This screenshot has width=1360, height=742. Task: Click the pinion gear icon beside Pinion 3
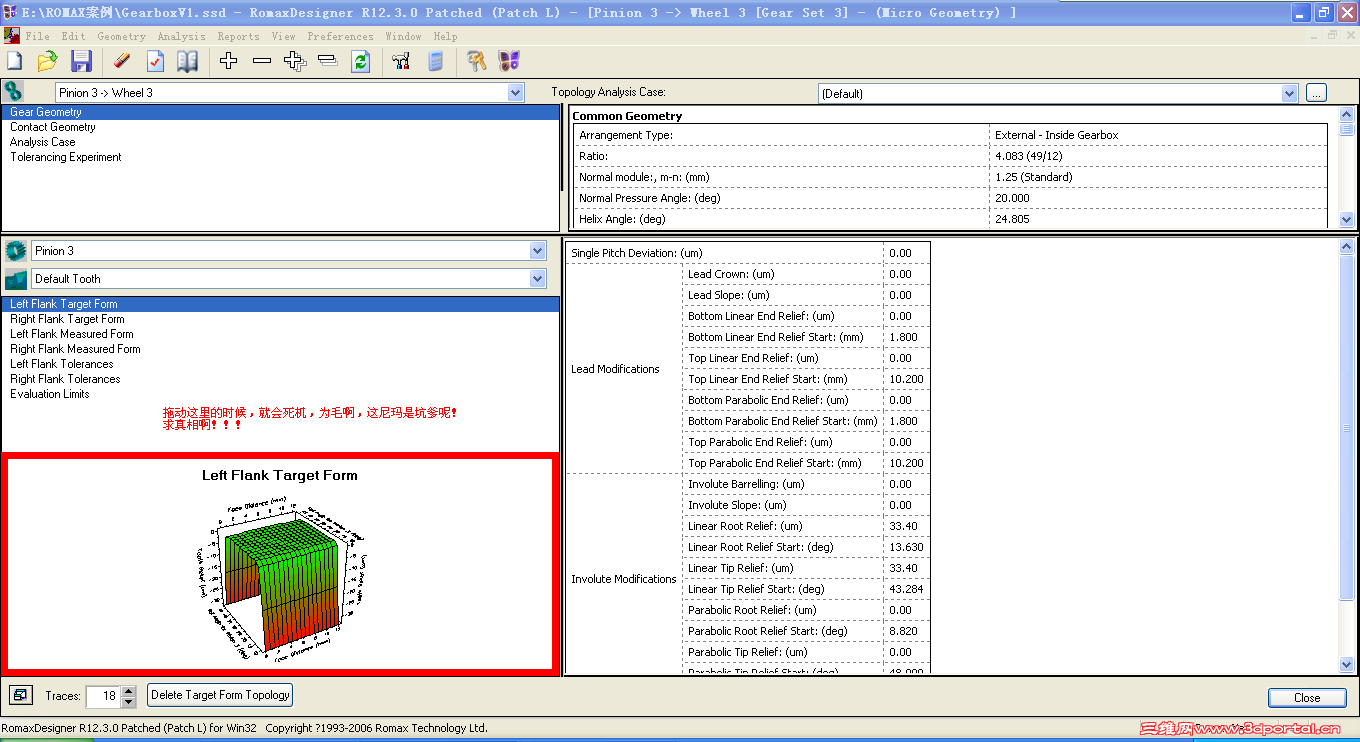pyautogui.click(x=15, y=251)
